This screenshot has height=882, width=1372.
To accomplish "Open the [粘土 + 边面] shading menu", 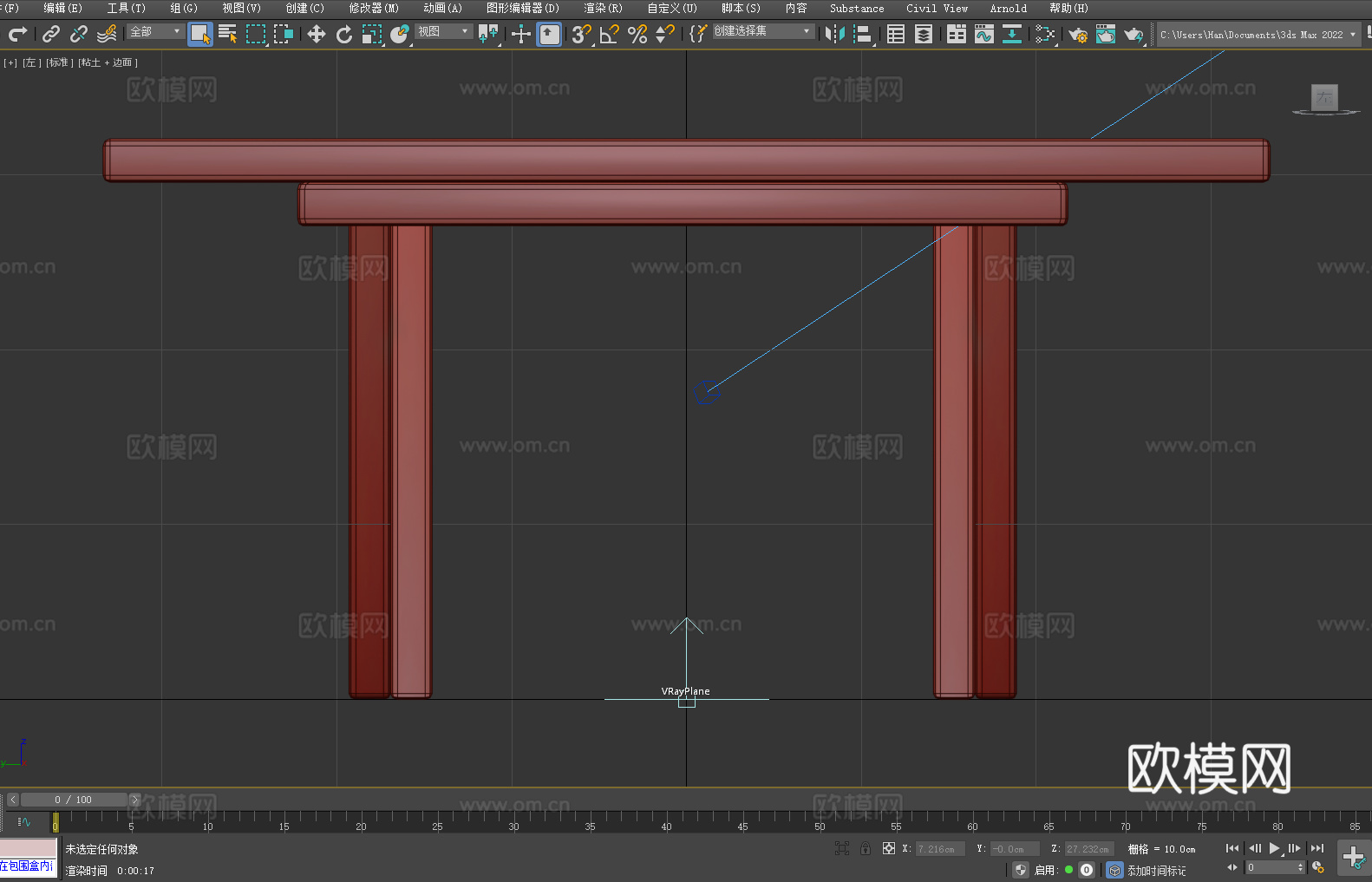I will coord(108,62).
